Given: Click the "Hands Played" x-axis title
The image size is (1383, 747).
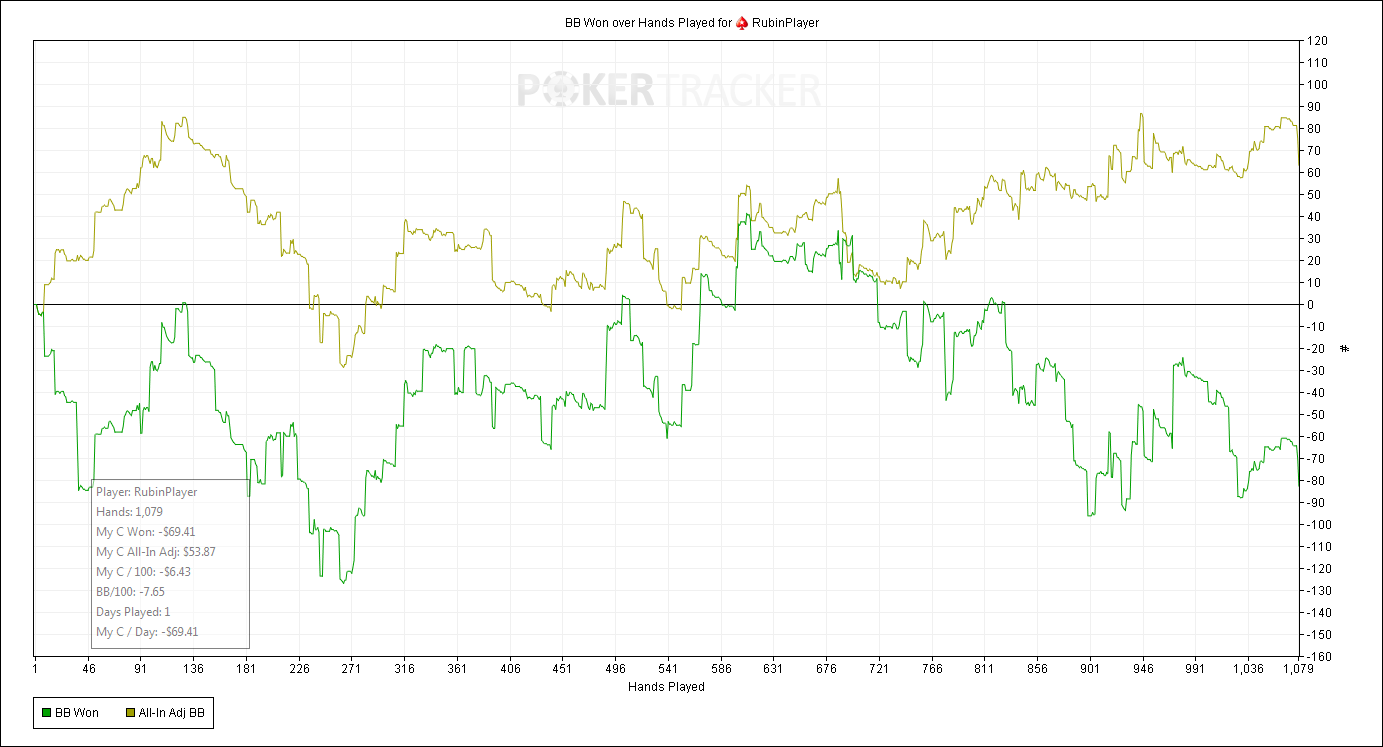Looking at the screenshot, I should [x=666, y=687].
